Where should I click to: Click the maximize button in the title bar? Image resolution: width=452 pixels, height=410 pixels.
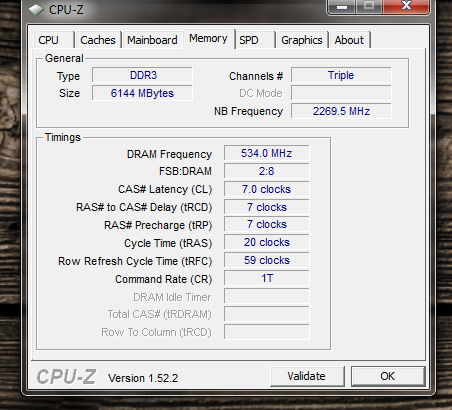click(x=369, y=6)
